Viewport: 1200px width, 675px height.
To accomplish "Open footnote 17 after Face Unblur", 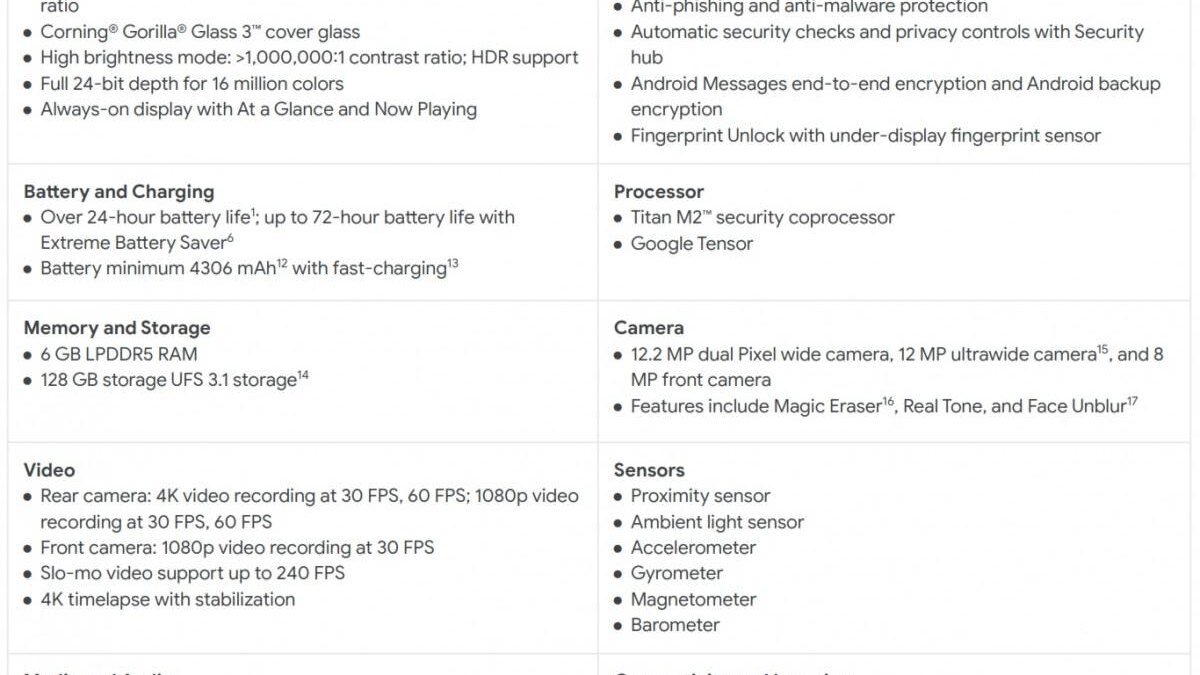I will [x=1133, y=401].
